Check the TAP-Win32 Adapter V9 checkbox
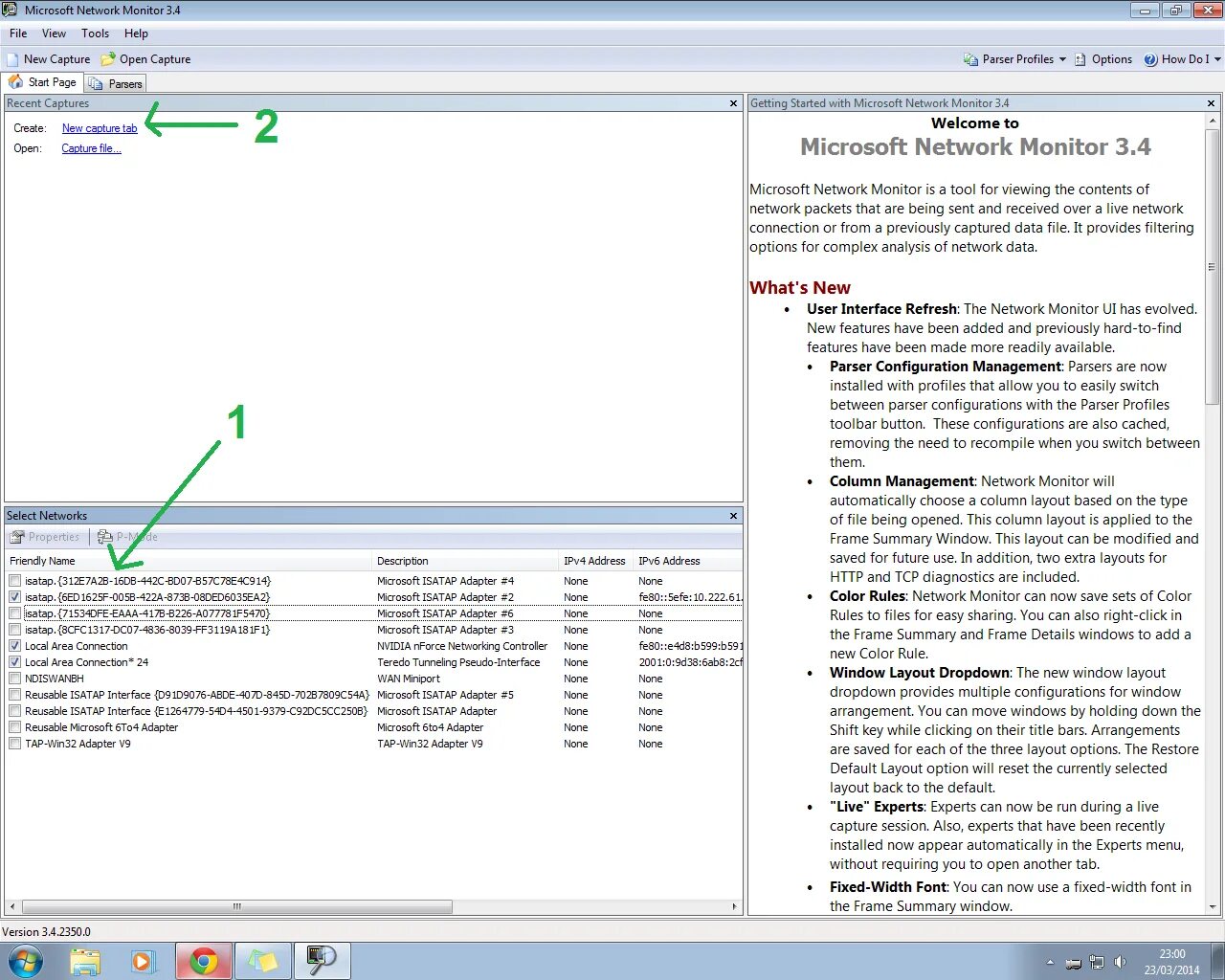This screenshot has height=980, width=1225. coord(14,744)
